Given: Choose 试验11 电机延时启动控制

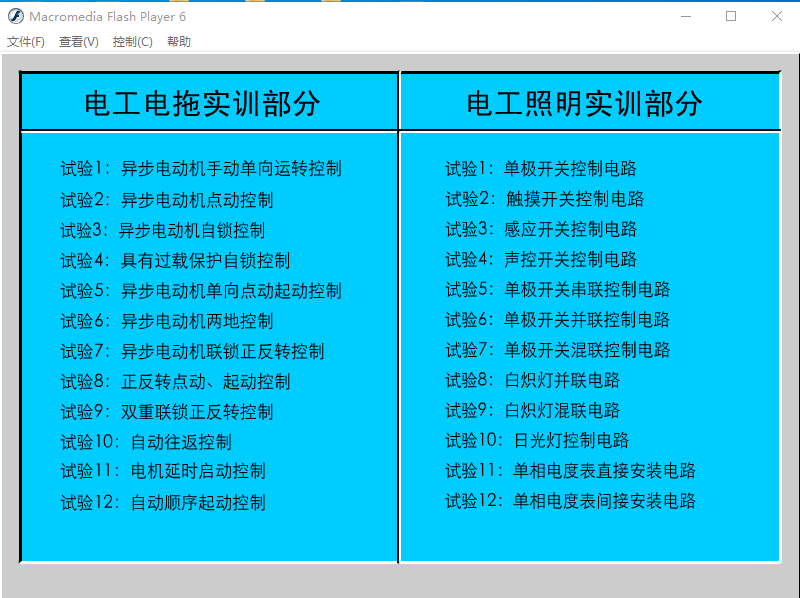Looking at the screenshot, I should (163, 471).
